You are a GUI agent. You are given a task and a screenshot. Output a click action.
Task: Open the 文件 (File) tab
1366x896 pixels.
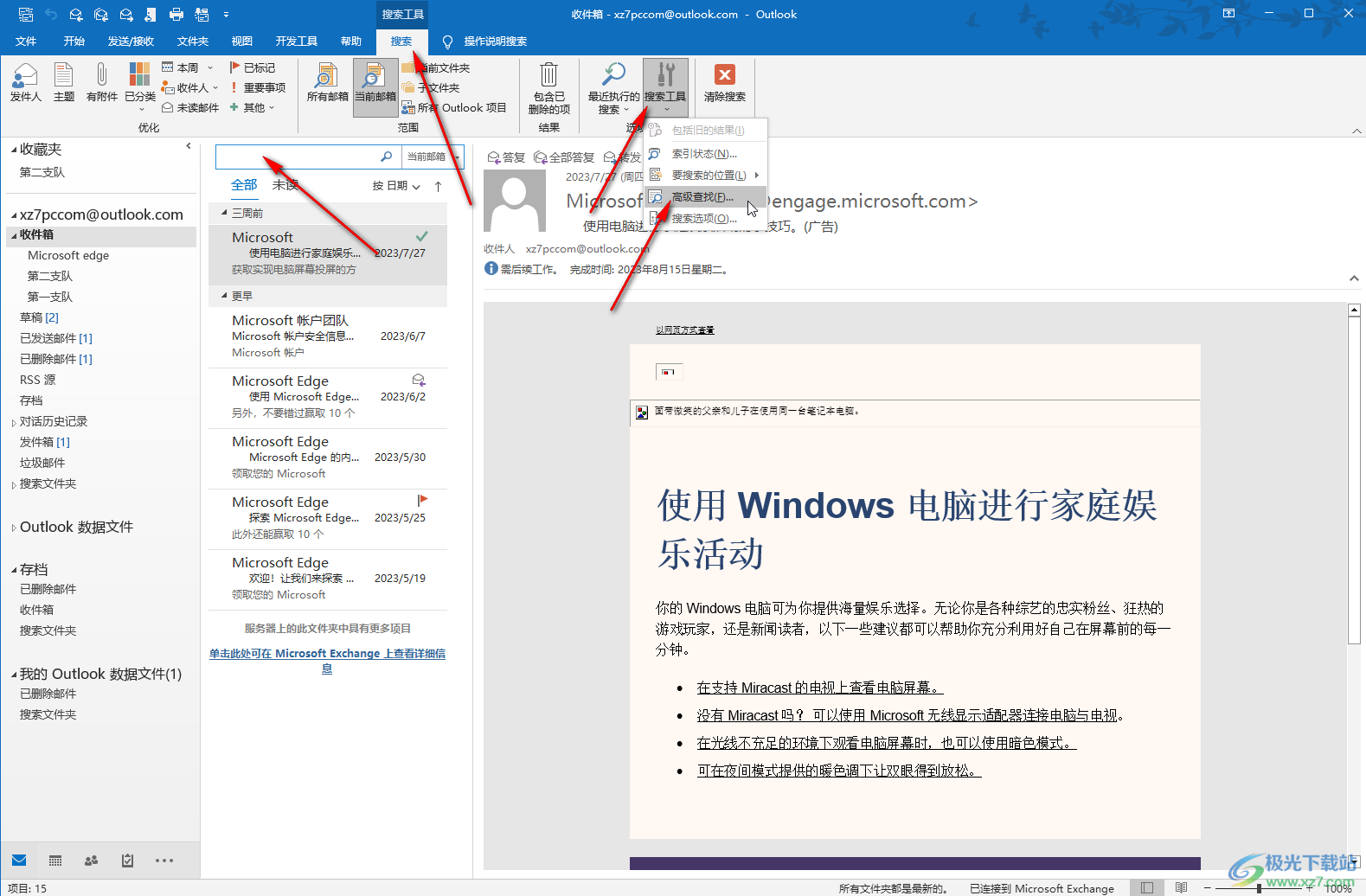click(26, 41)
